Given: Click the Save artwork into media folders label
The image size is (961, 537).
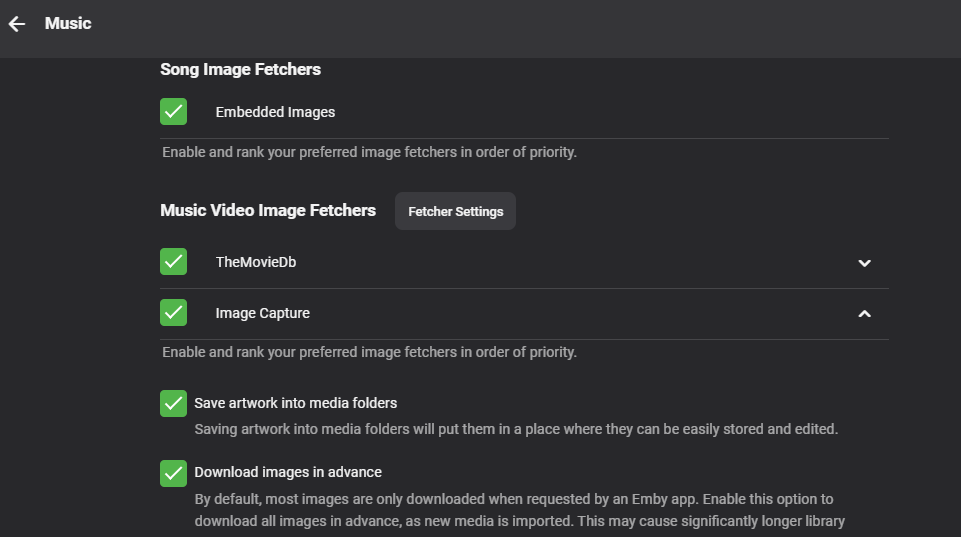Looking at the screenshot, I should (296, 403).
